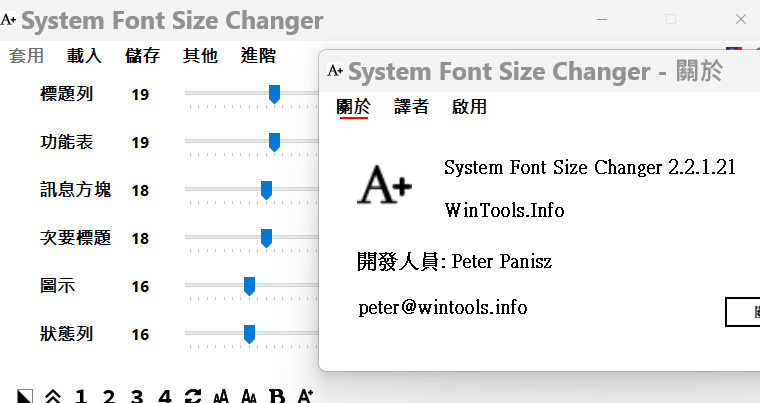
Task: Click the 標題列 value 19
Action: 140,94
